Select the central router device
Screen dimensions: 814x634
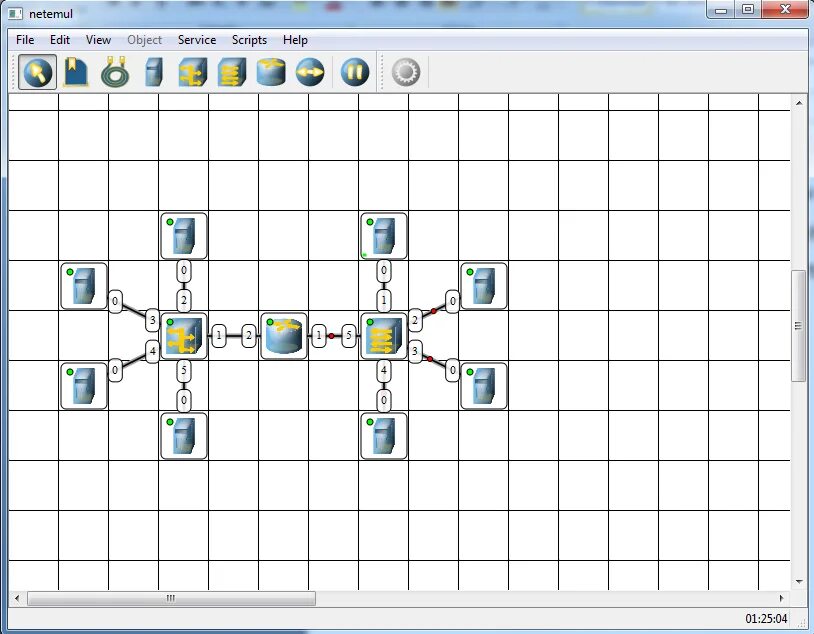click(283, 336)
